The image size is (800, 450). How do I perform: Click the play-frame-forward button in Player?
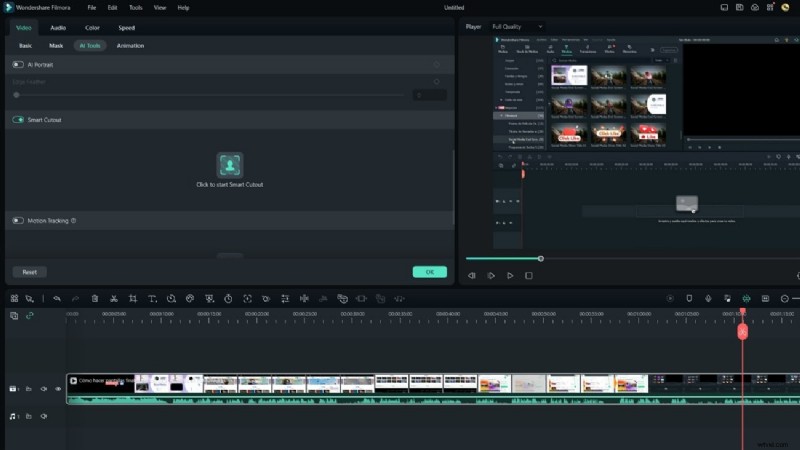click(x=491, y=276)
